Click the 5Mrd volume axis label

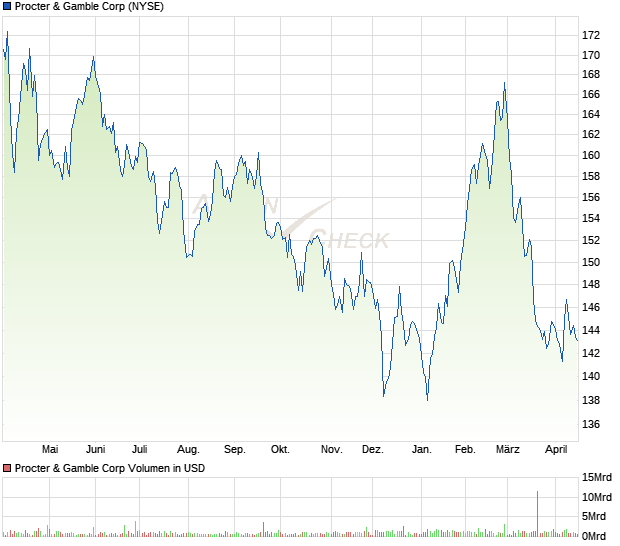click(x=594, y=516)
